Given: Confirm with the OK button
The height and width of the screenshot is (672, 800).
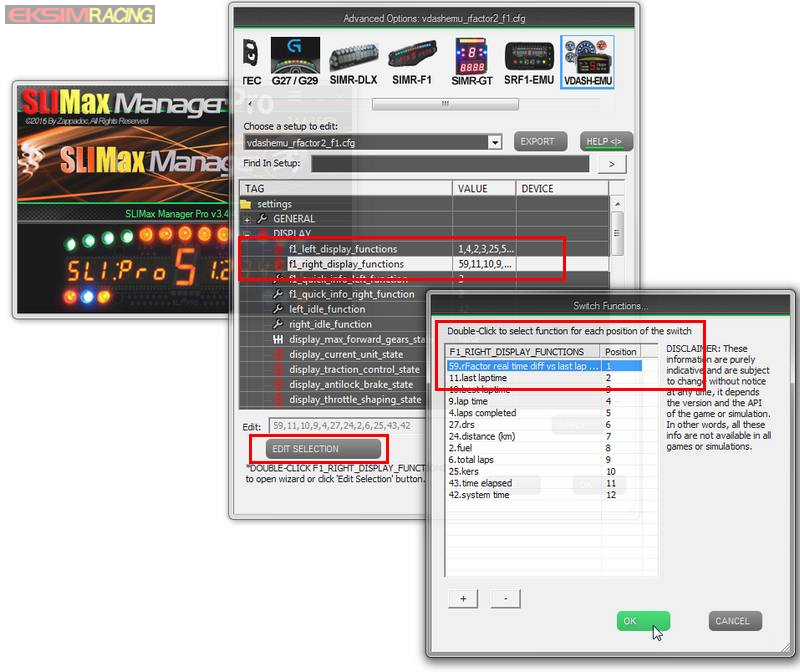Looking at the screenshot, I should click(x=643, y=621).
